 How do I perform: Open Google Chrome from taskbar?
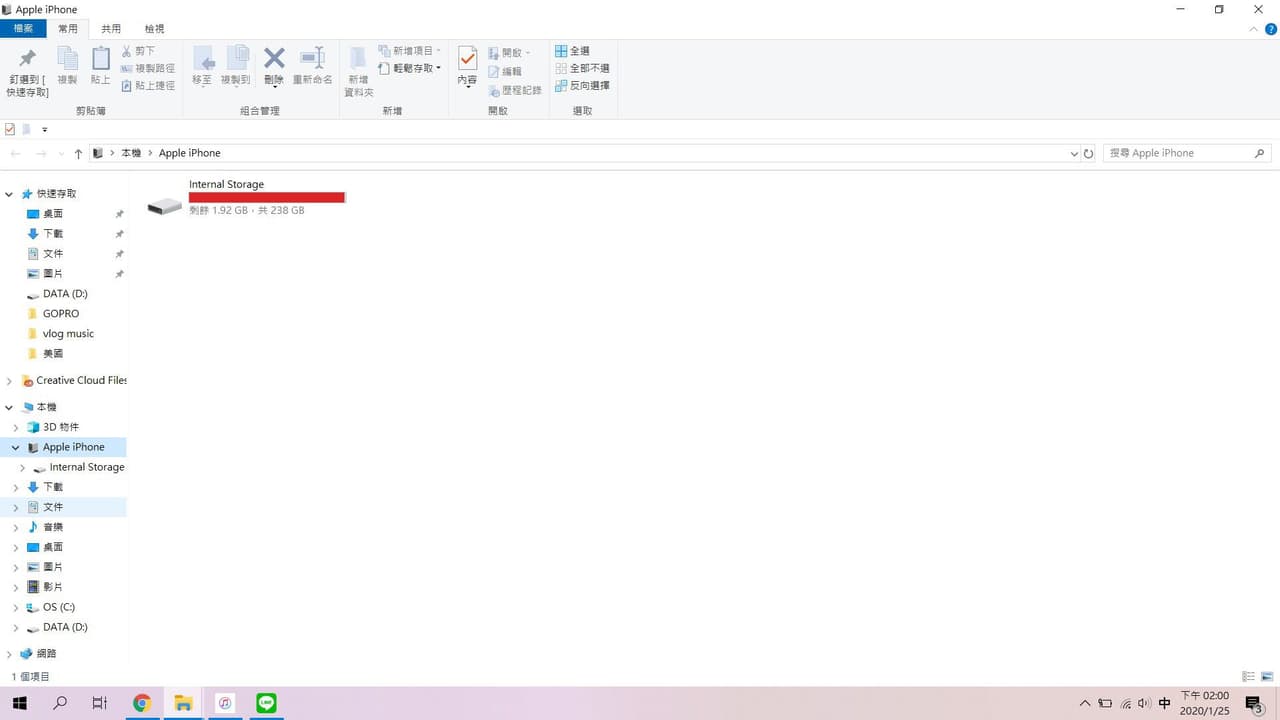(142, 703)
